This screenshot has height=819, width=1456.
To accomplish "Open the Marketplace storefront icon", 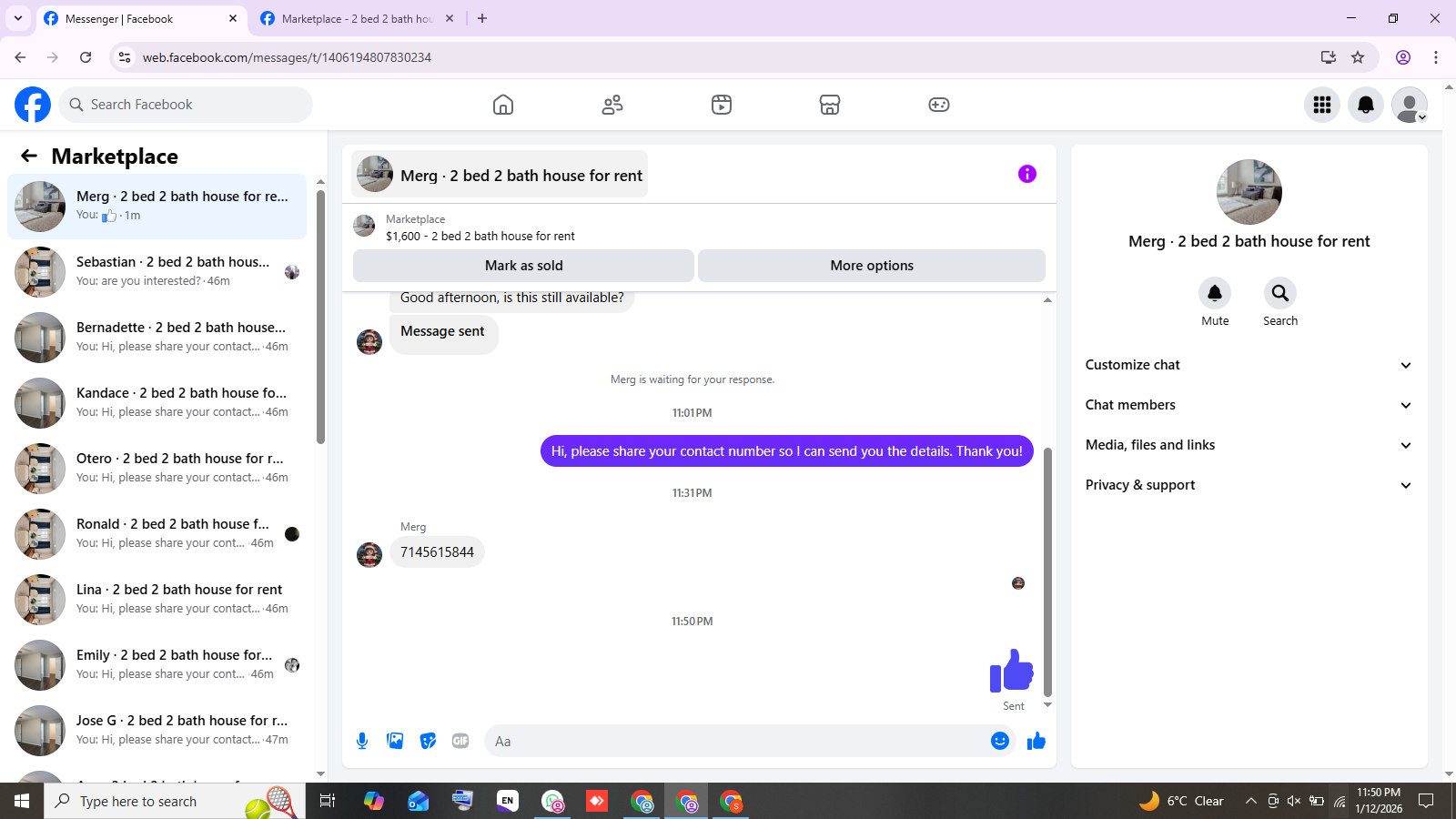I will 830,105.
